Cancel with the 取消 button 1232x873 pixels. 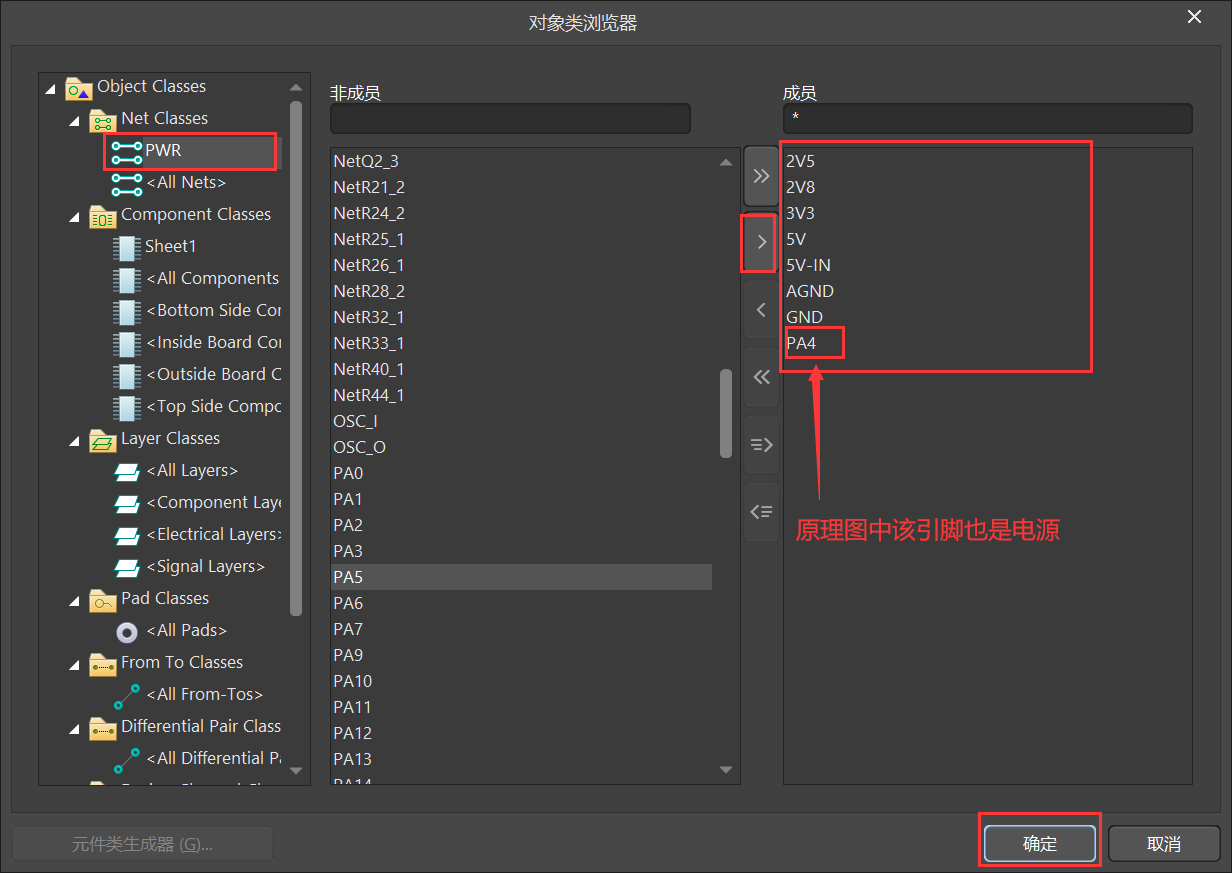(x=1164, y=843)
